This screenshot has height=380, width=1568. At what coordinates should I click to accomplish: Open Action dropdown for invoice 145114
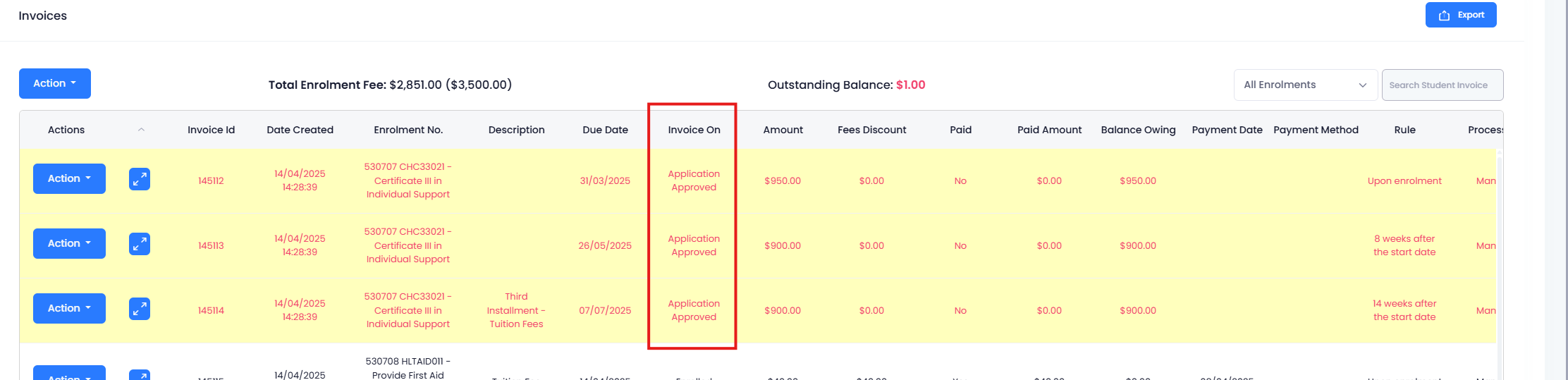coord(69,308)
